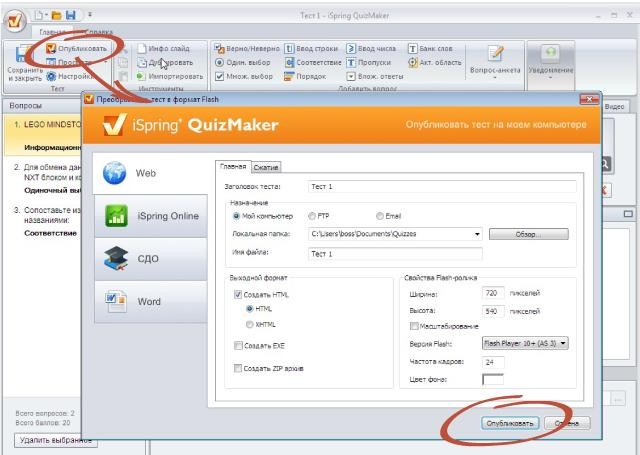Toggle the Создать HTML checkbox
640x455 pixels.
tap(238, 294)
